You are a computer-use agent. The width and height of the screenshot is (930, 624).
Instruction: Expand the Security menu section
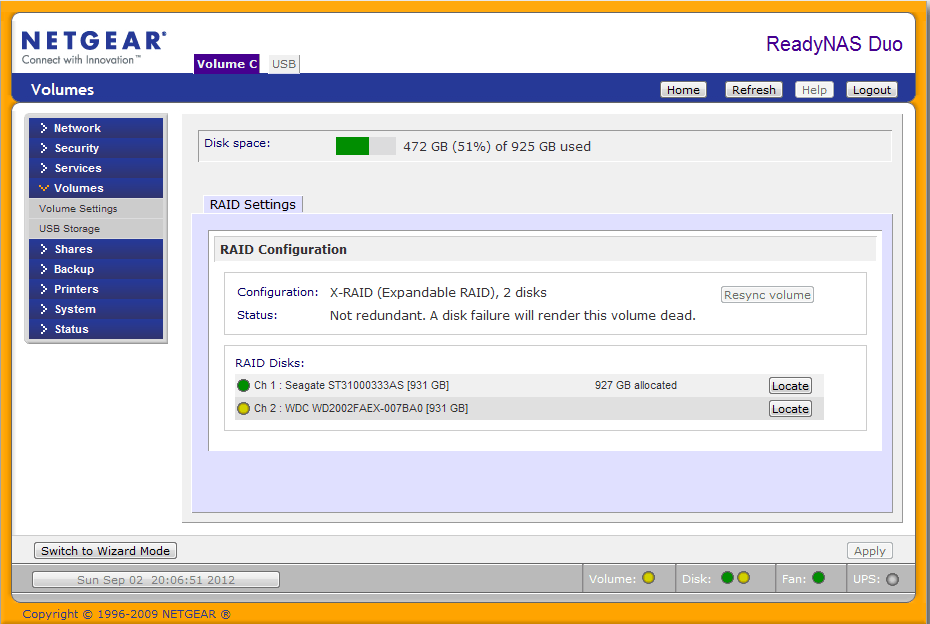pyautogui.click(x=96, y=148)
